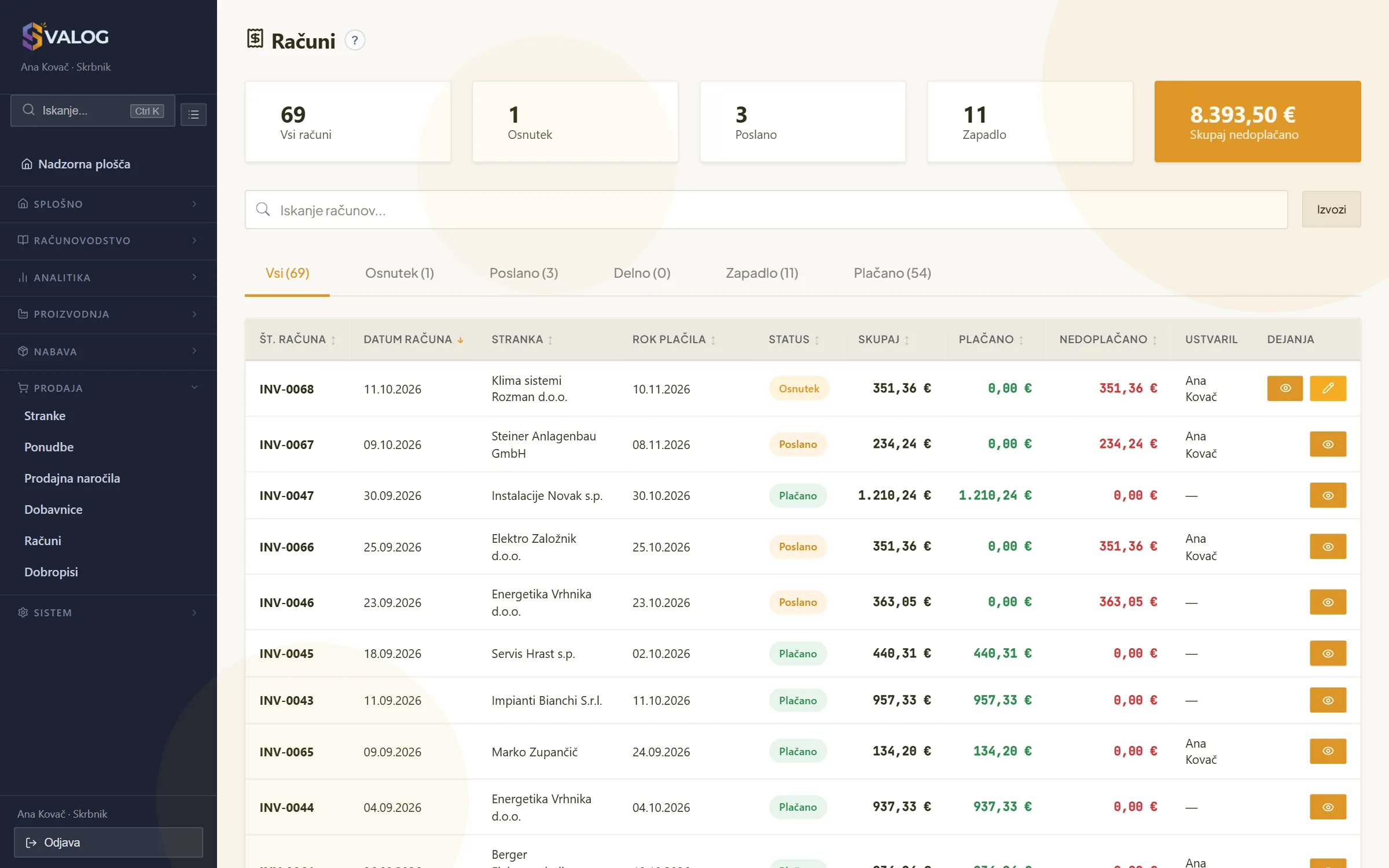Screen dimensions: 1389x868
Task: Expand the Računovodstvo sidebar section
Action: 108,241
